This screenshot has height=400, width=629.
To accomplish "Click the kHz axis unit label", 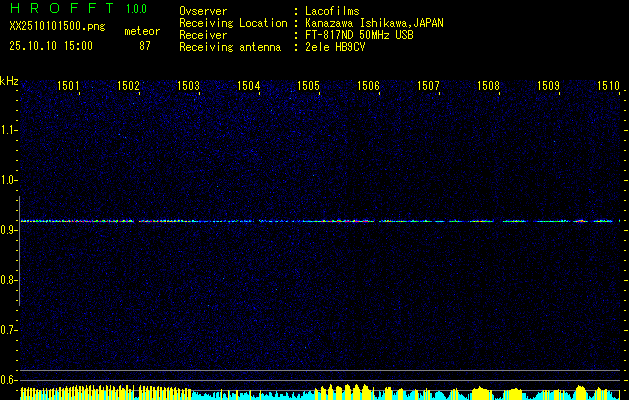I will [x=10, y=80].
